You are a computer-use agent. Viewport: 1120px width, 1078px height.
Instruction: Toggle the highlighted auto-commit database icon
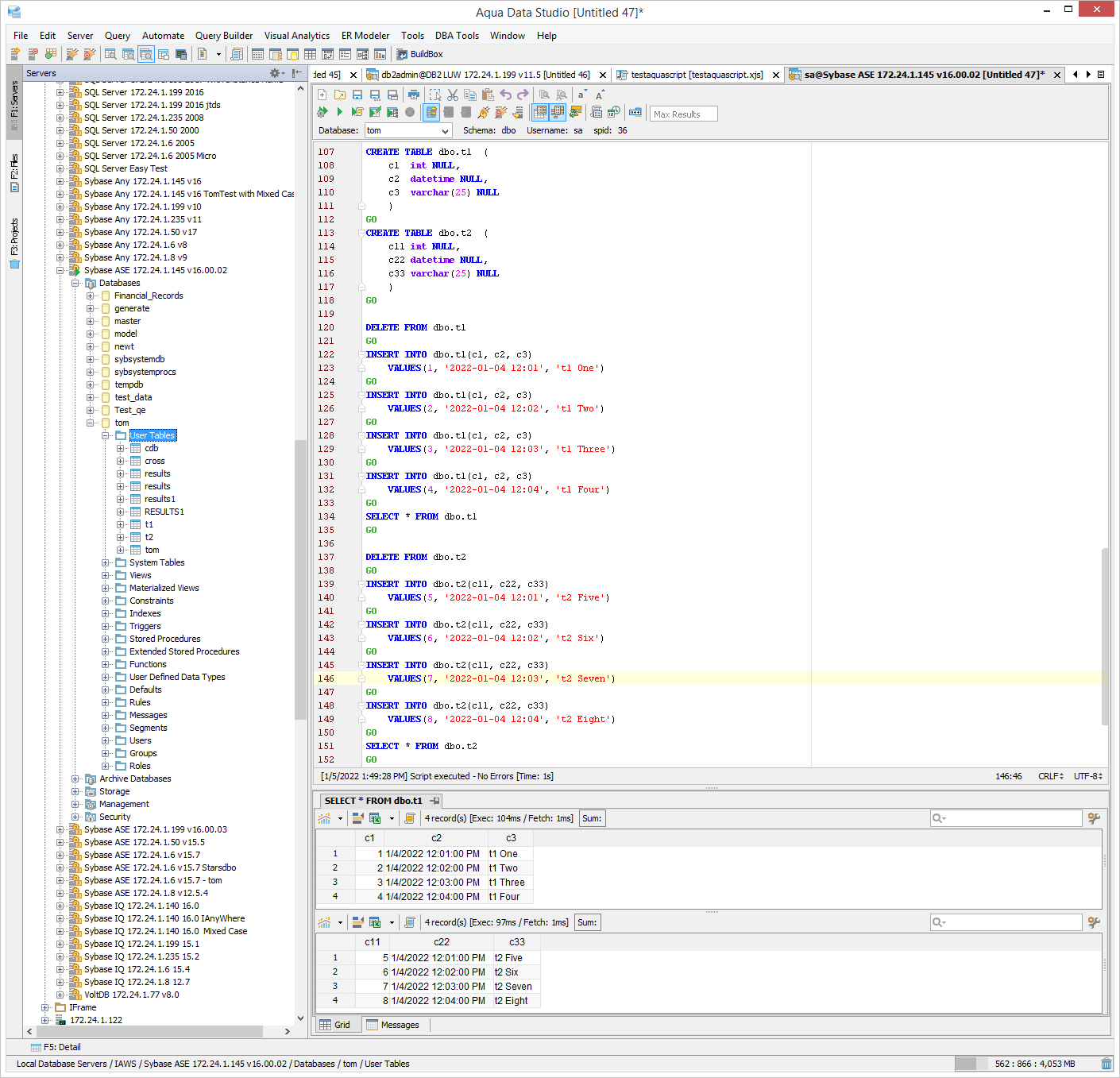(x=431, y=113)
